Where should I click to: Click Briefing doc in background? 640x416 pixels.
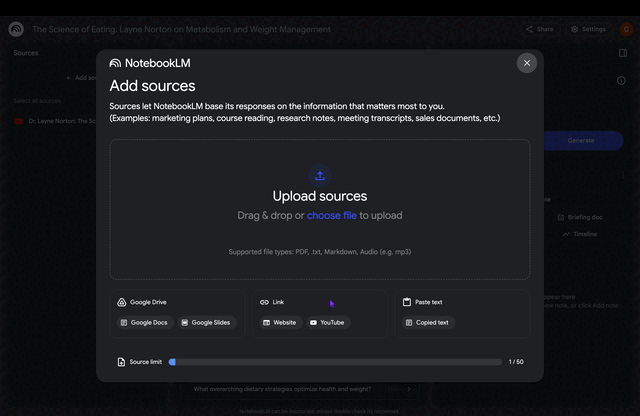pyautogui.click(x=580, y=217)
